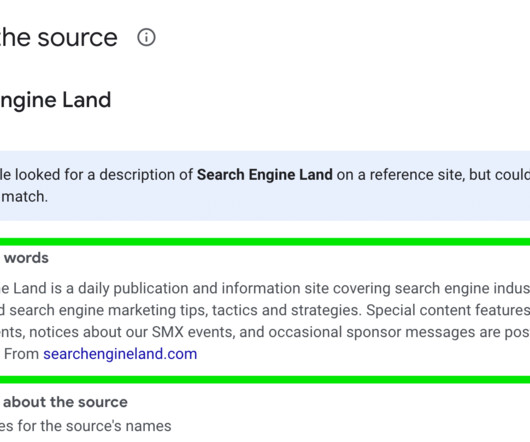Open the searchengineland.com link
Screen dimensions: 530x442
click(120, 354)
